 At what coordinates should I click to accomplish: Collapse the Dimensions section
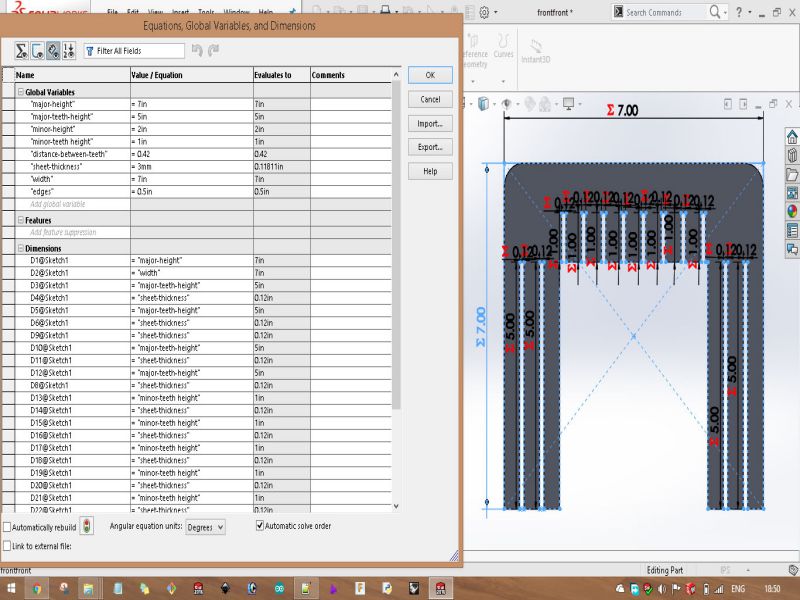[x=21, y=248]
